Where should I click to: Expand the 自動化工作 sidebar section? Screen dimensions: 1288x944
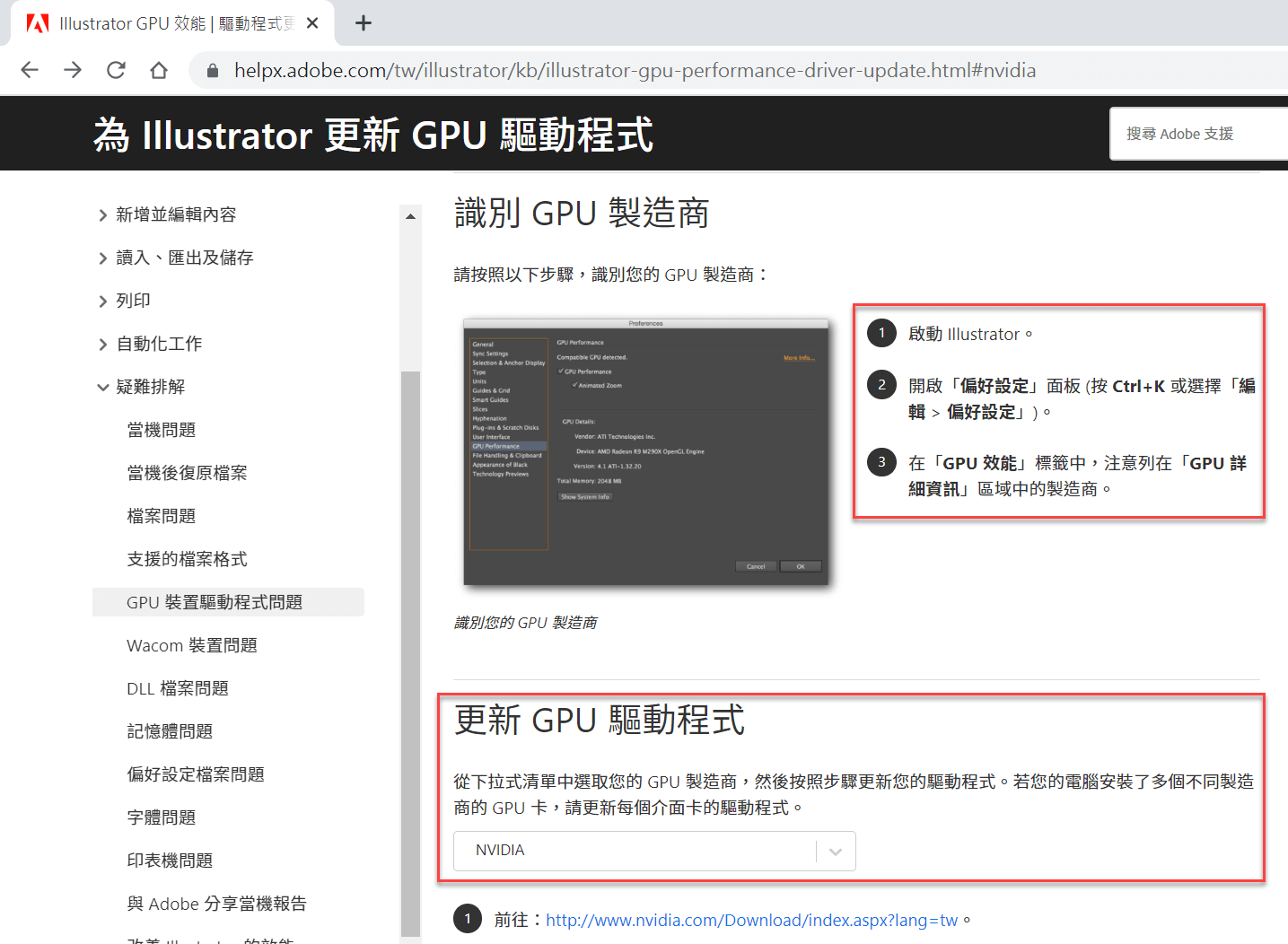[149, 344]
